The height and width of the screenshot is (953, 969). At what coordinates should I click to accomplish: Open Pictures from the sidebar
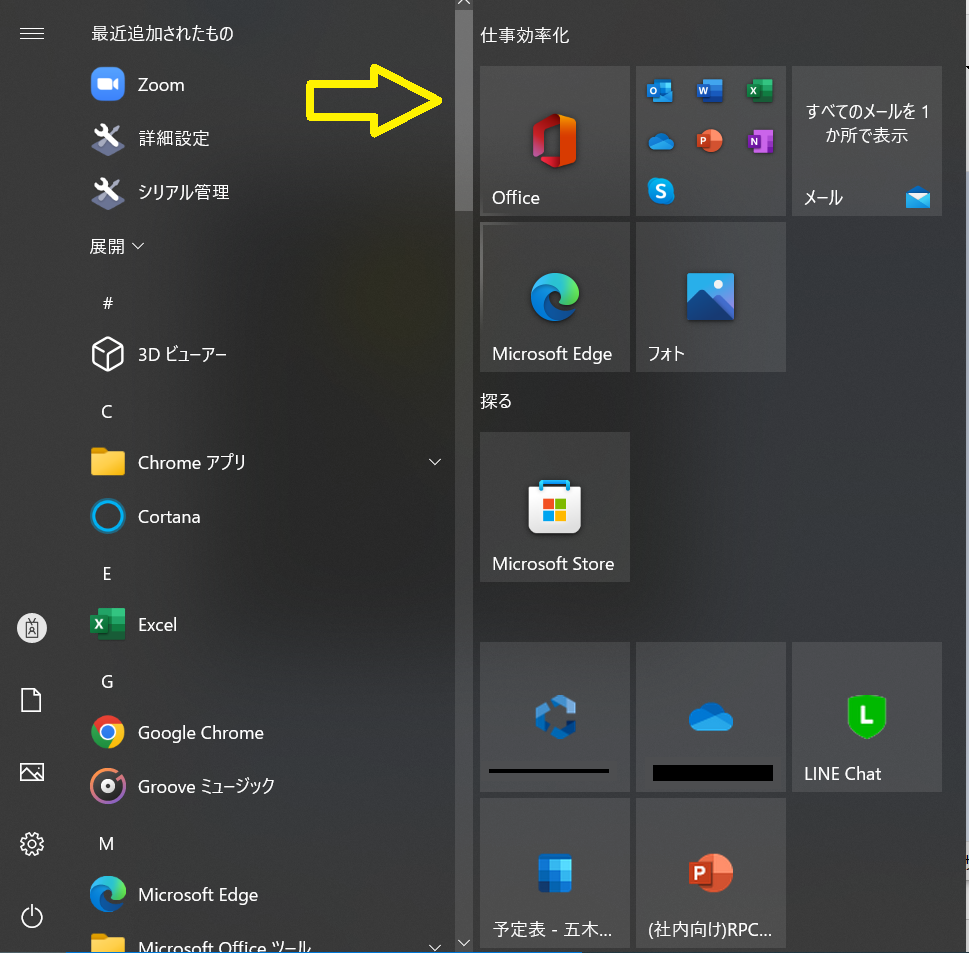[x=32, y=772]
